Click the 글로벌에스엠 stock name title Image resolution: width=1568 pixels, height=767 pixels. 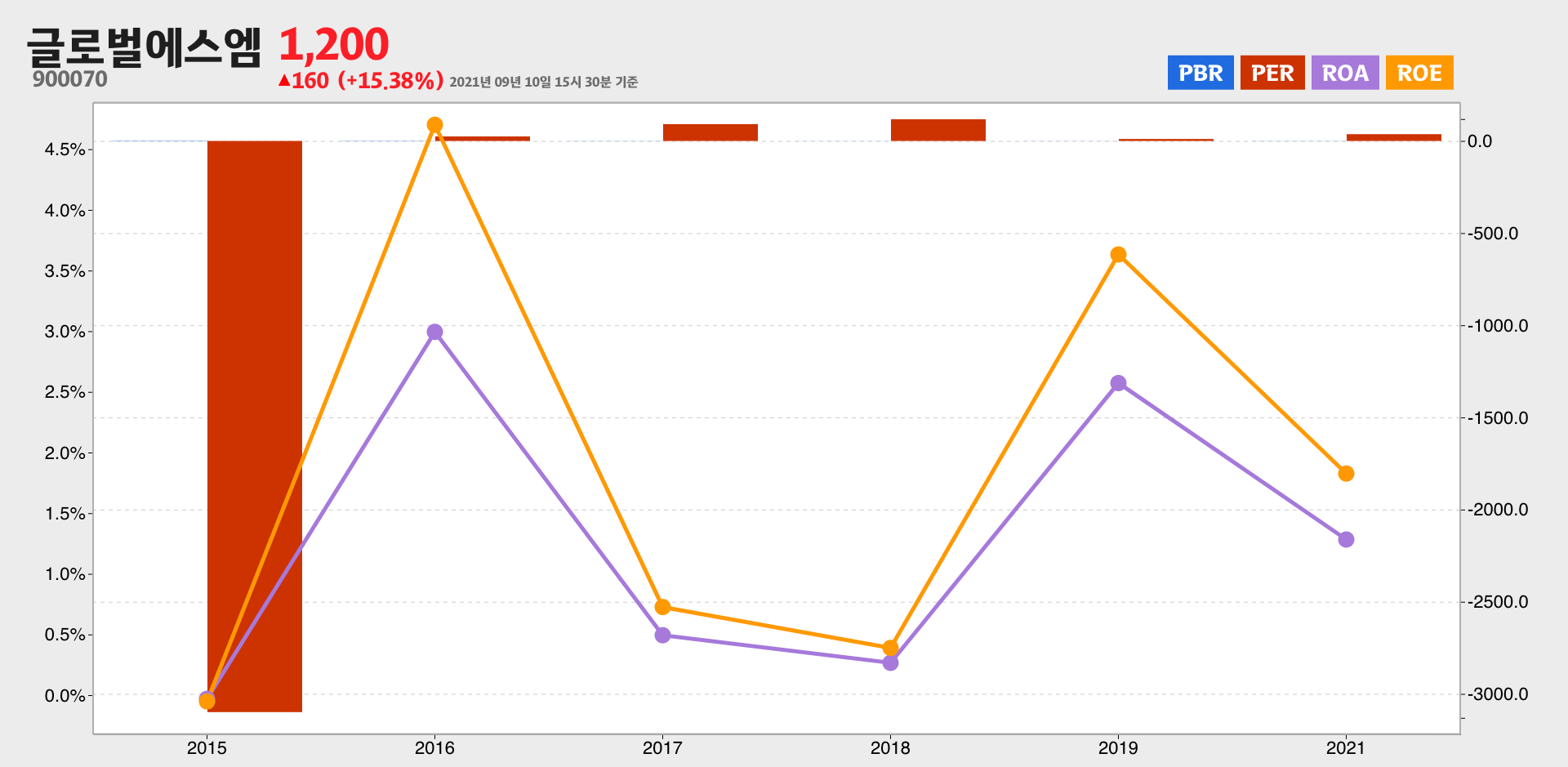[x=144, y=47]
